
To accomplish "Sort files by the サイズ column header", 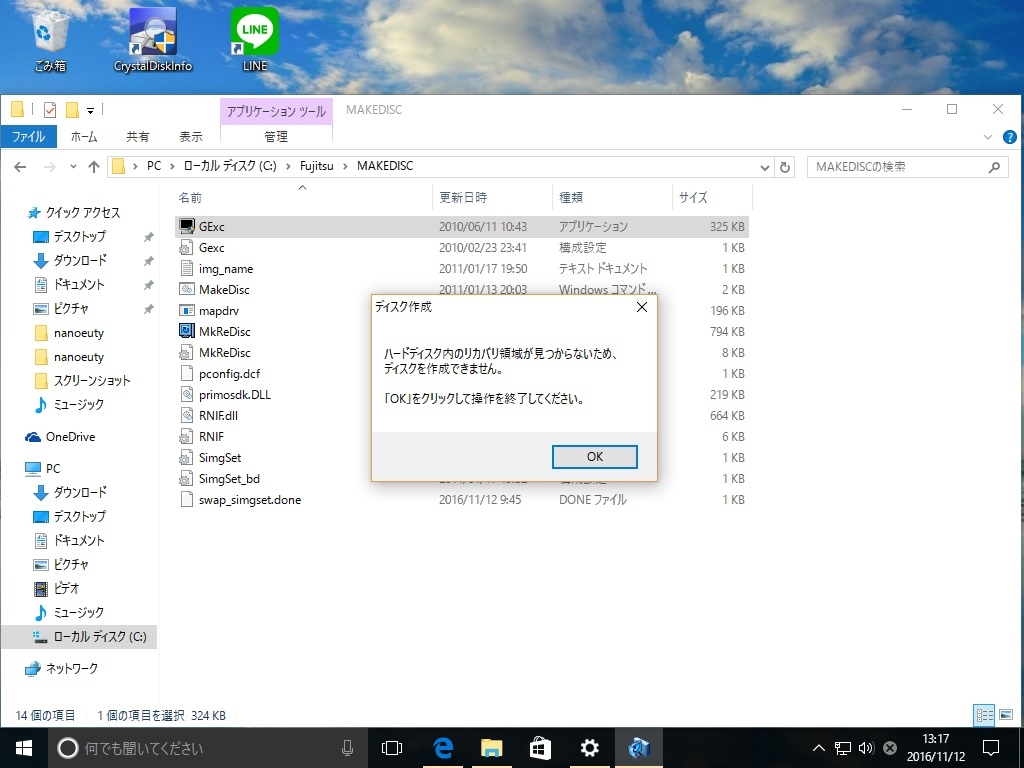I will (712, 197).
